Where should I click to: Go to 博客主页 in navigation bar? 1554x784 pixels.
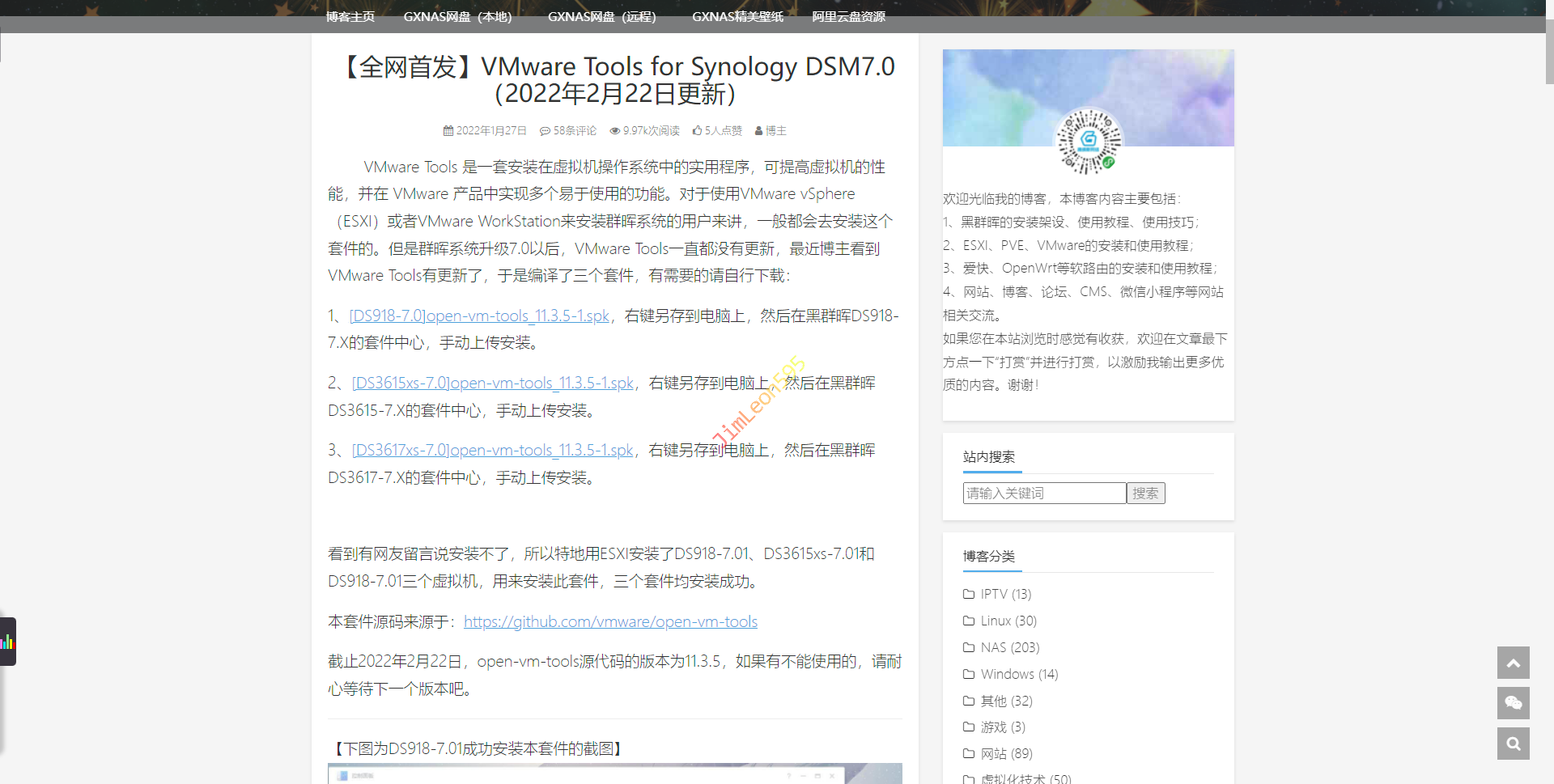click(350, 16)
